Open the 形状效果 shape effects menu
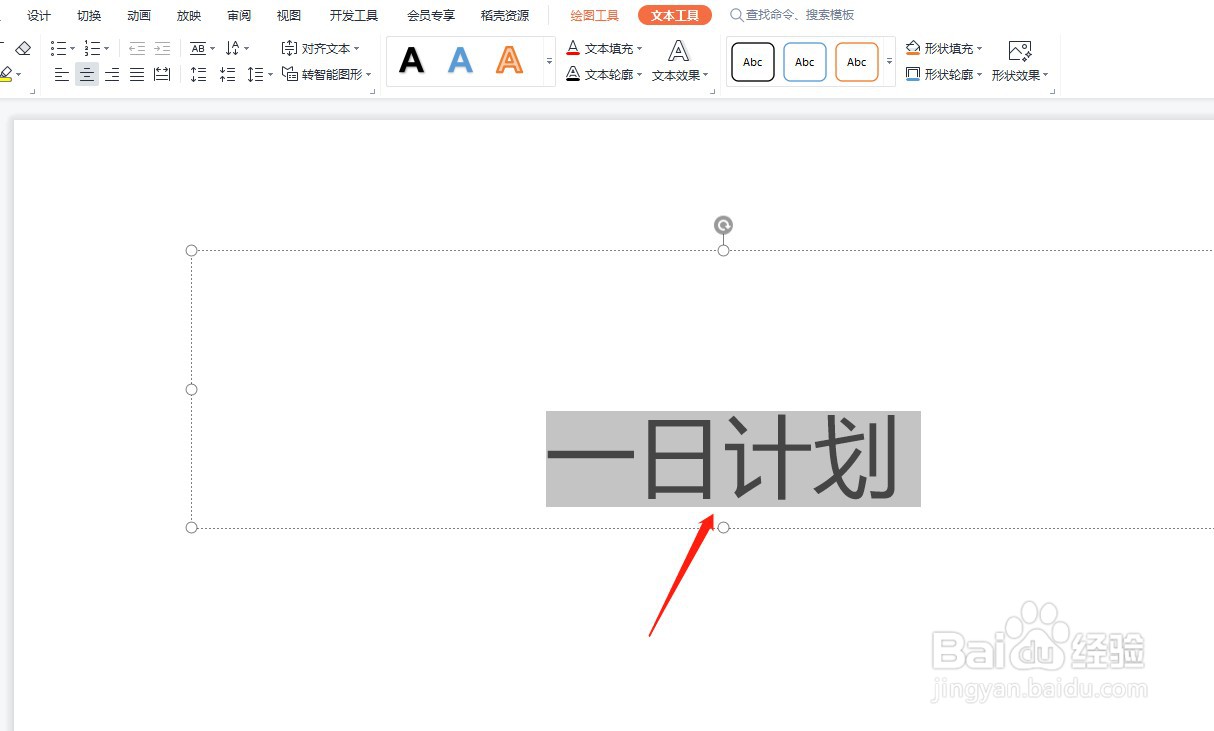 pyautogui.click(x=1020, y=61)
